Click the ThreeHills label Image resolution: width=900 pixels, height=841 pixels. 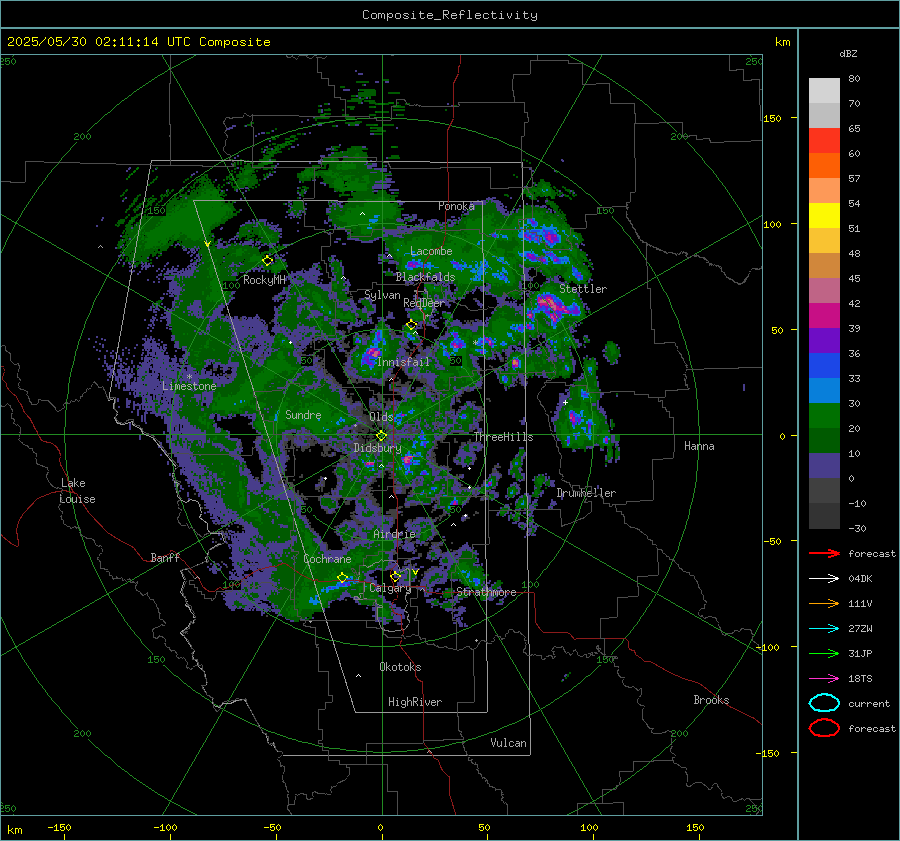point(503,437)
